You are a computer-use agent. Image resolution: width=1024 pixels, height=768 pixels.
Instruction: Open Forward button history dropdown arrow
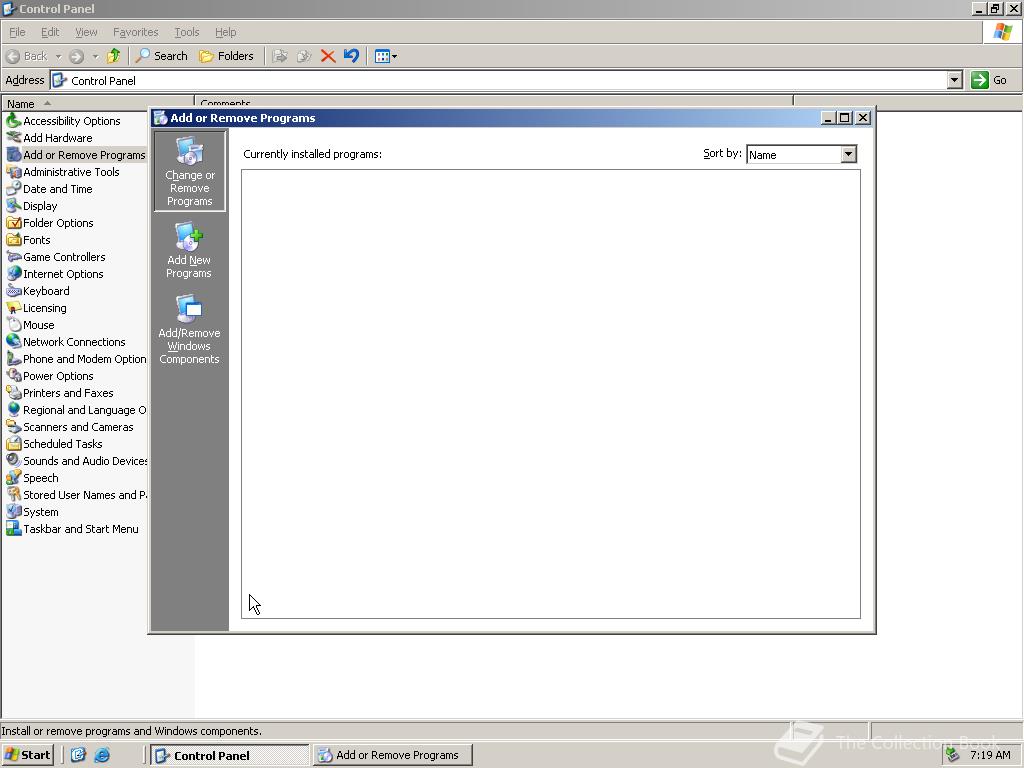[95, 56]
